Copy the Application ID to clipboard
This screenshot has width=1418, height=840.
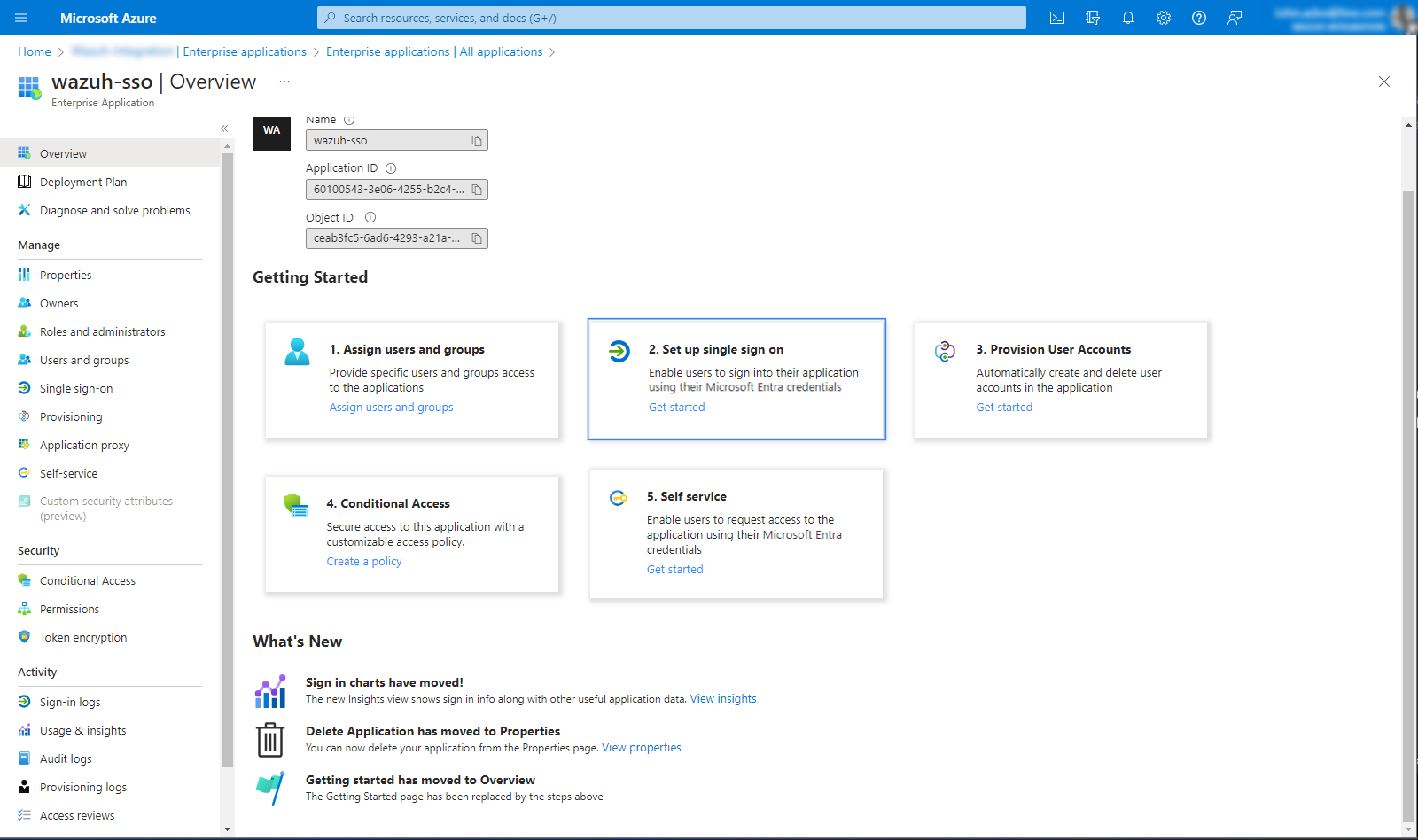477,190
